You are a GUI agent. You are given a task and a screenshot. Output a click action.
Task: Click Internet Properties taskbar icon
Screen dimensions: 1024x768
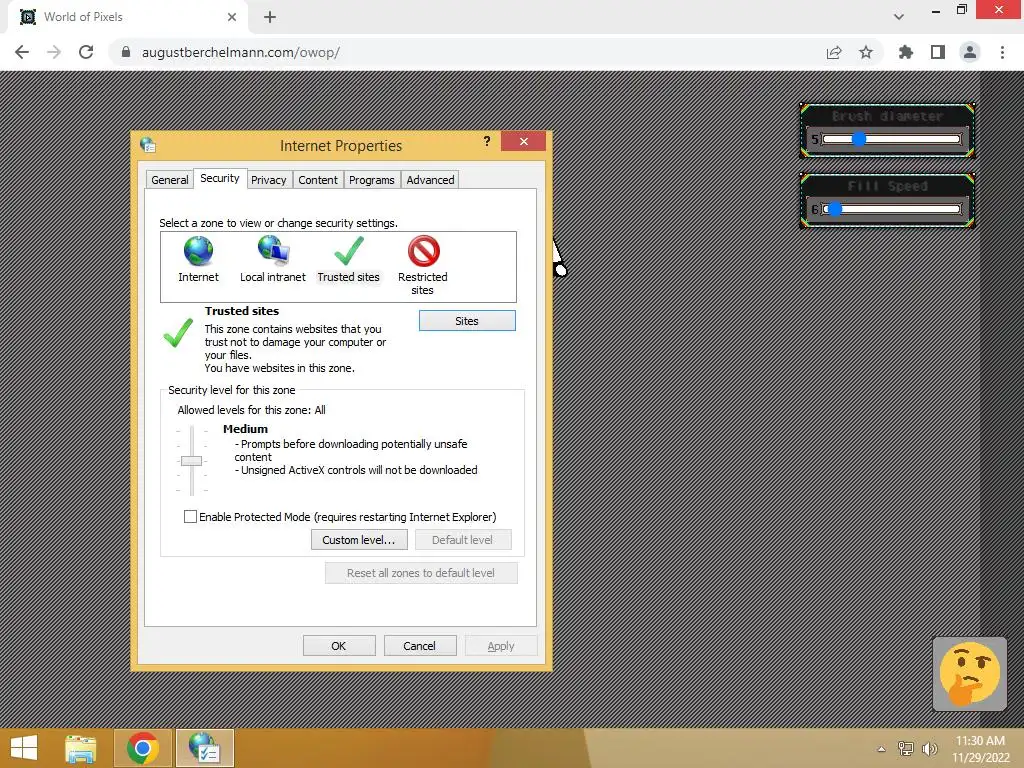point(205,748)
